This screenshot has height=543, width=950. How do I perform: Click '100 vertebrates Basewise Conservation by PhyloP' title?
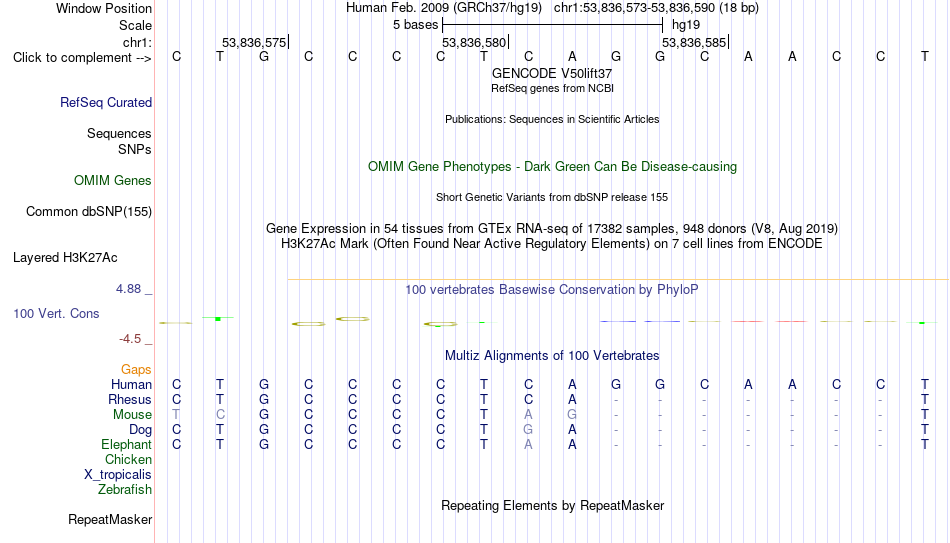coord(552,290)
